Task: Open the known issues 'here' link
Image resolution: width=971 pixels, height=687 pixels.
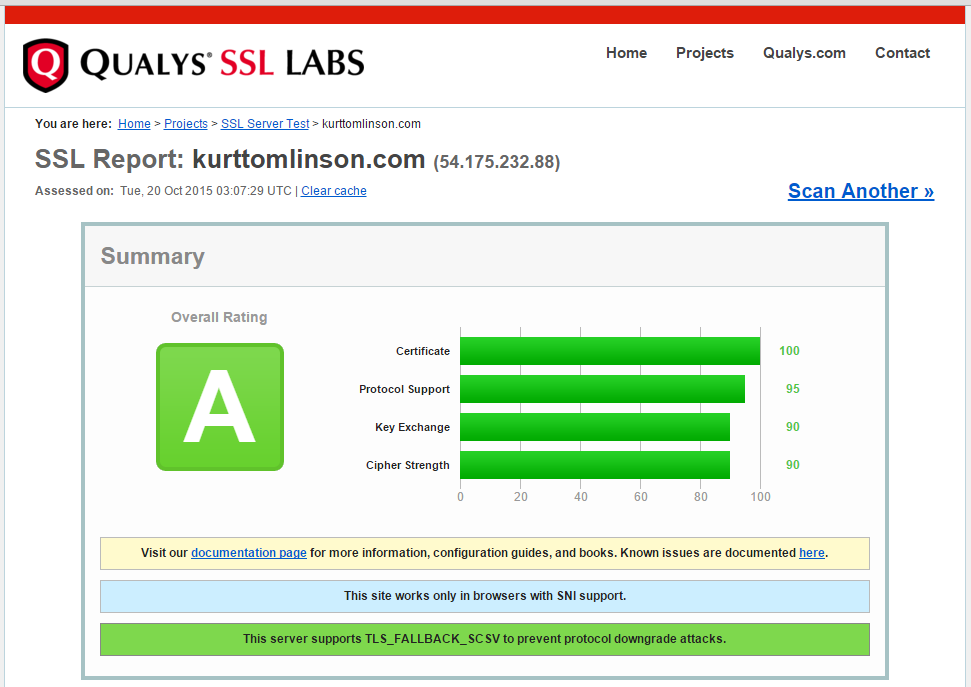Action: 812,553
